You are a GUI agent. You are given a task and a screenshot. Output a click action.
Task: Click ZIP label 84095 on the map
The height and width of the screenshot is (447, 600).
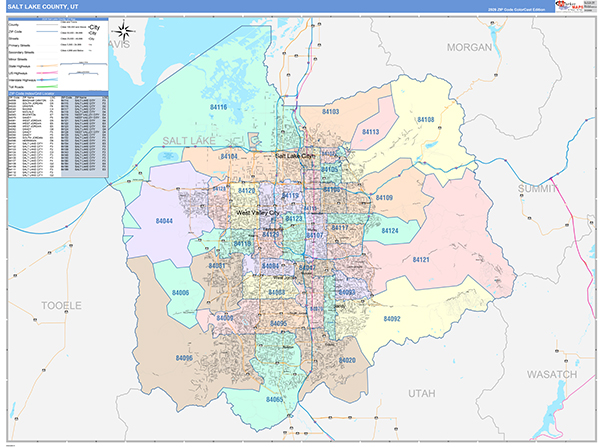279,323
